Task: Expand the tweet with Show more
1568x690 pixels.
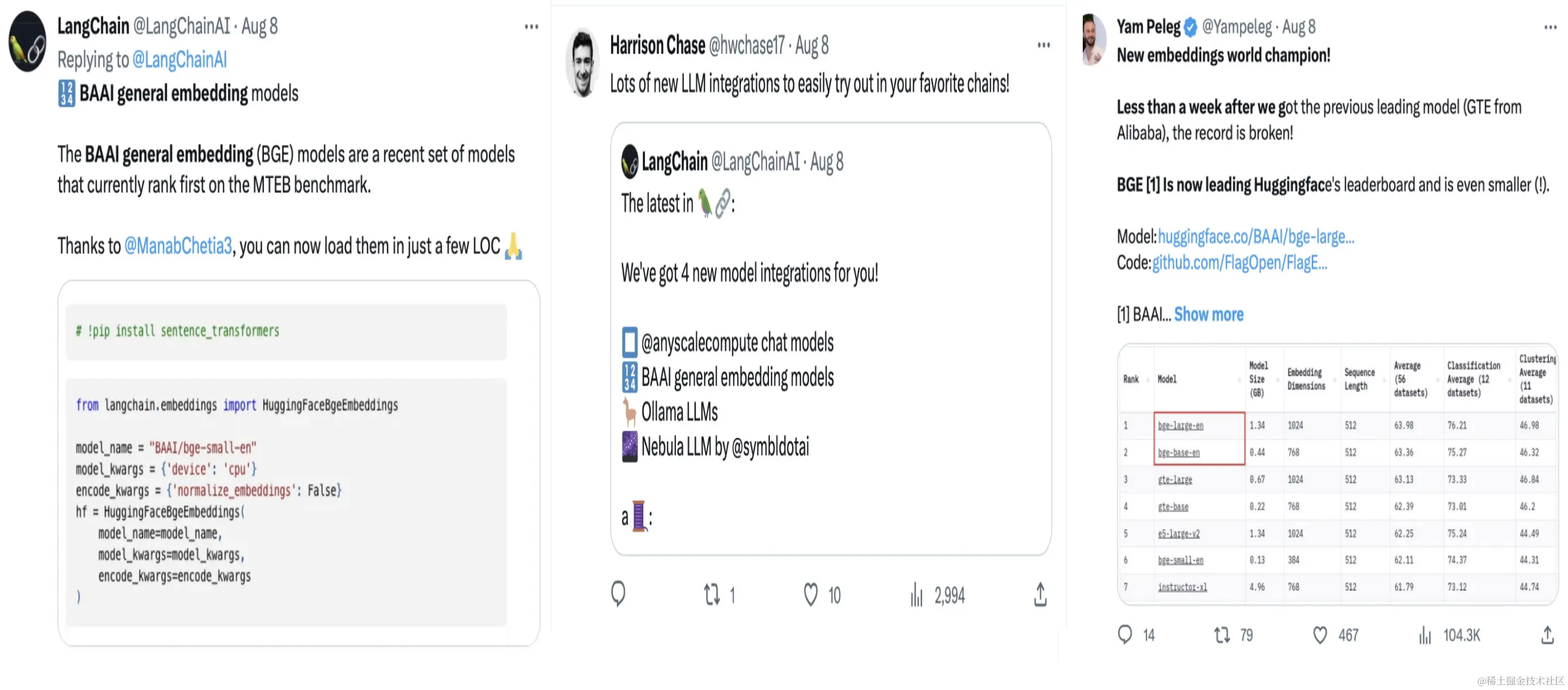Action: (1208, 314)
